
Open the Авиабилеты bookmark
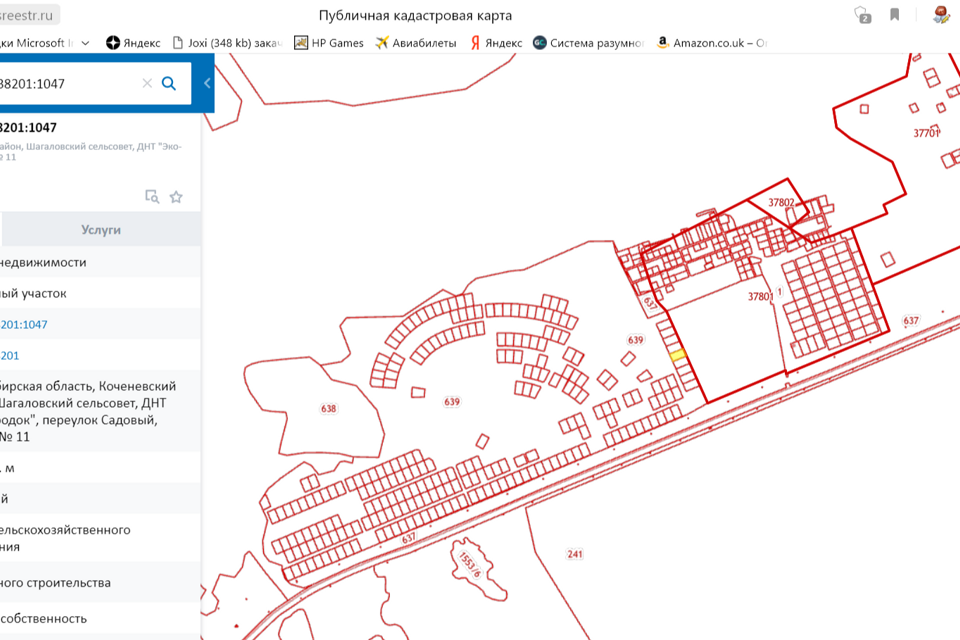[416, 43]
